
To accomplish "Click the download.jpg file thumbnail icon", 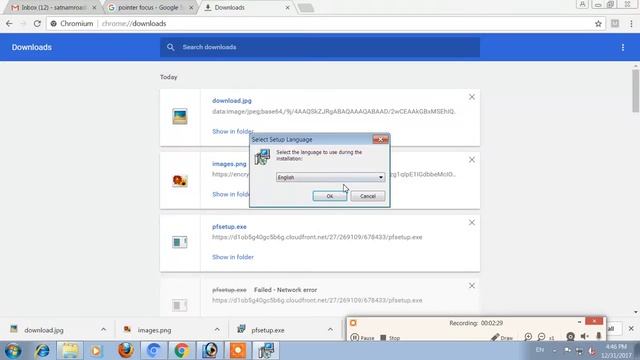I will (x=180, y=117).
